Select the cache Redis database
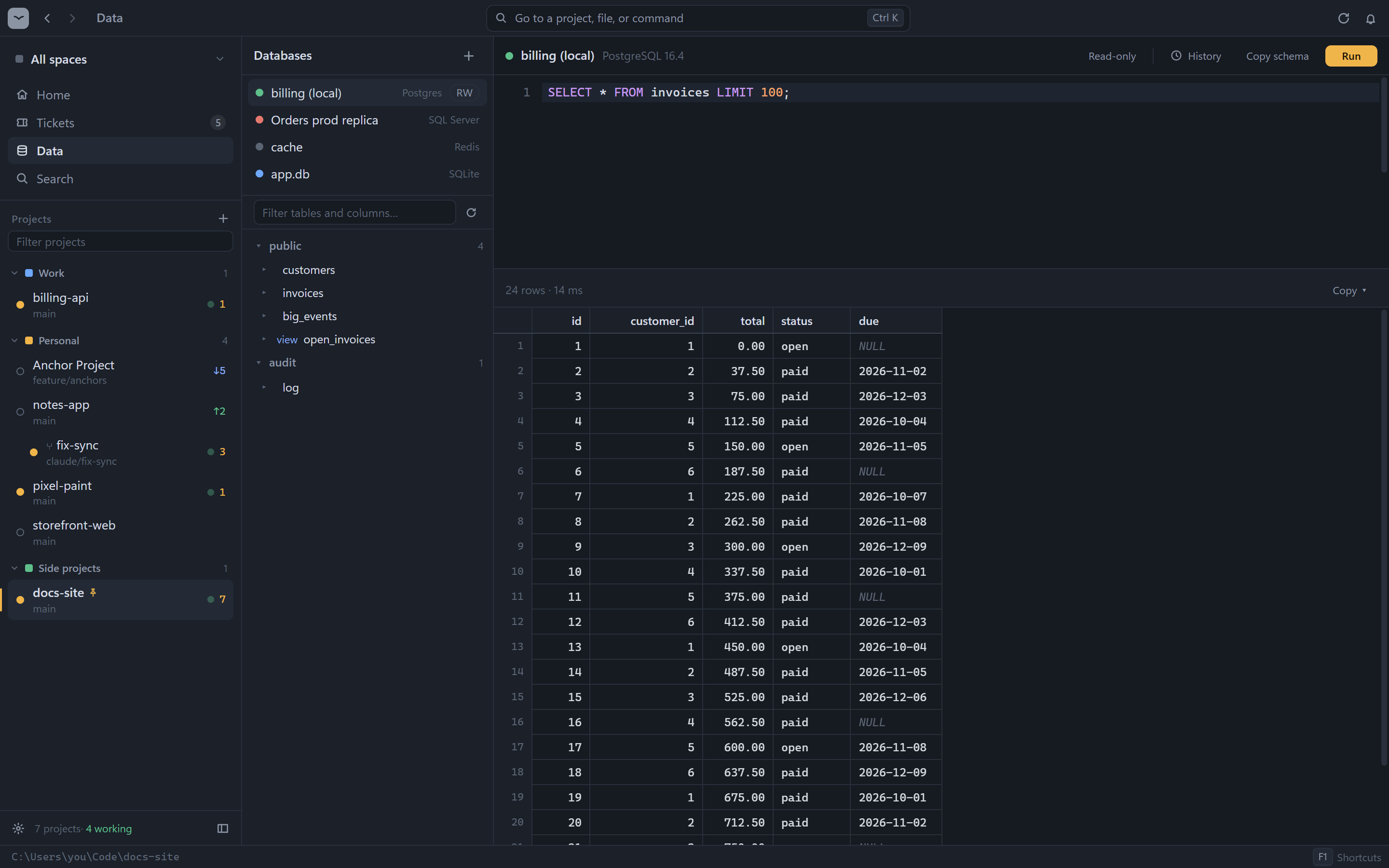 [368, 147]
